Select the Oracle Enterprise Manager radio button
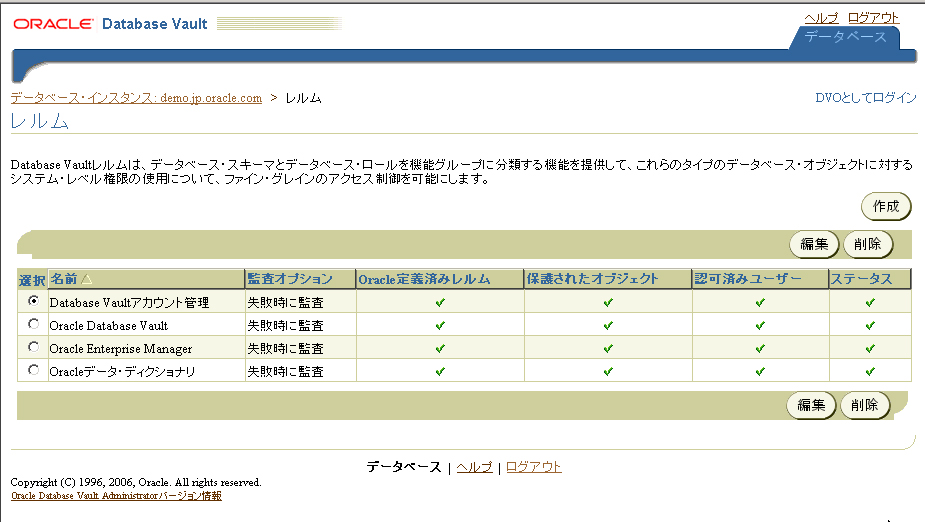Image resolution: width=925 pixels, height=522 pixels. pos(34,347)
